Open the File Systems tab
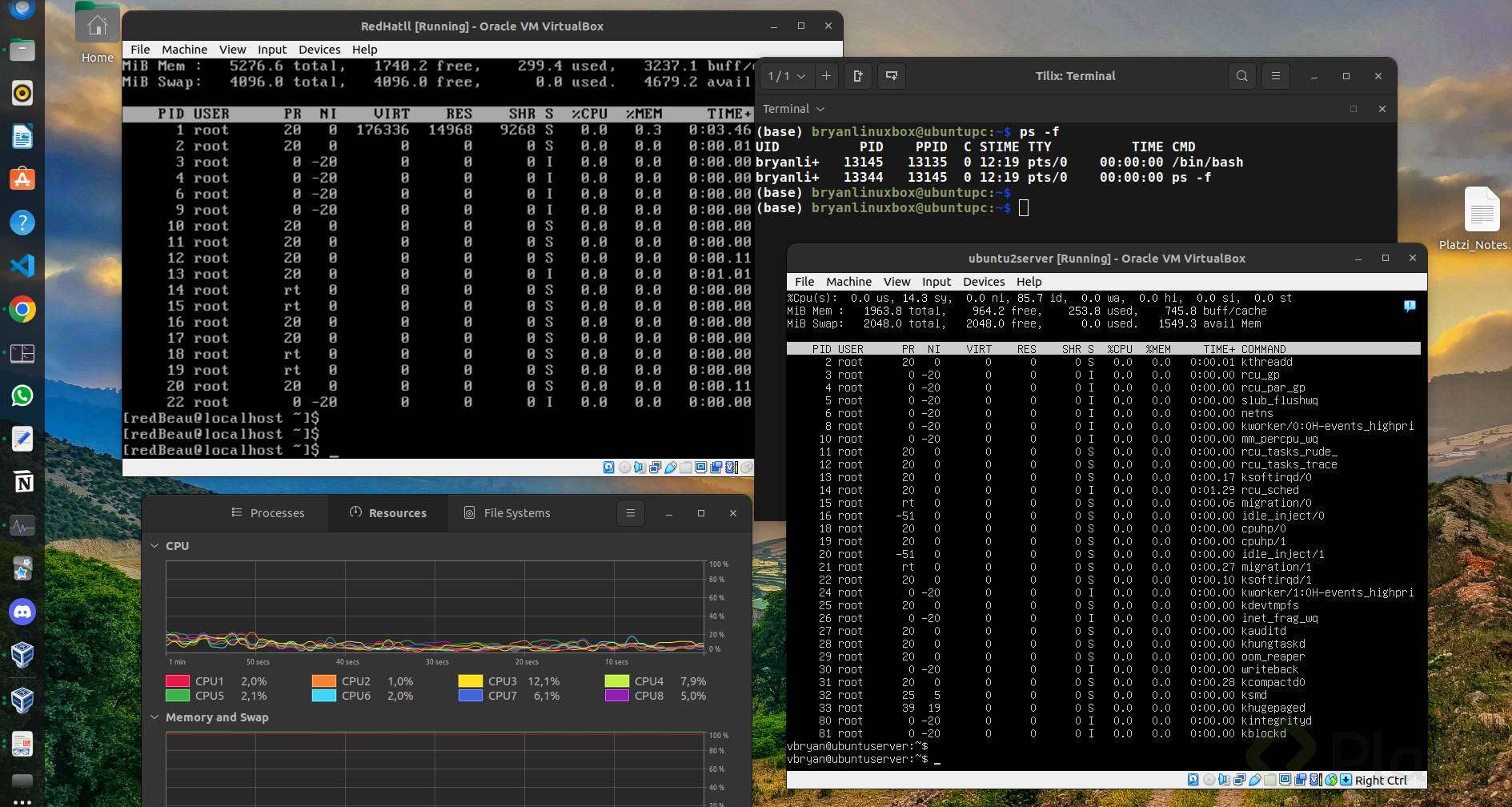The height and width of the screenshot is (807, 1512). (507, 513)
